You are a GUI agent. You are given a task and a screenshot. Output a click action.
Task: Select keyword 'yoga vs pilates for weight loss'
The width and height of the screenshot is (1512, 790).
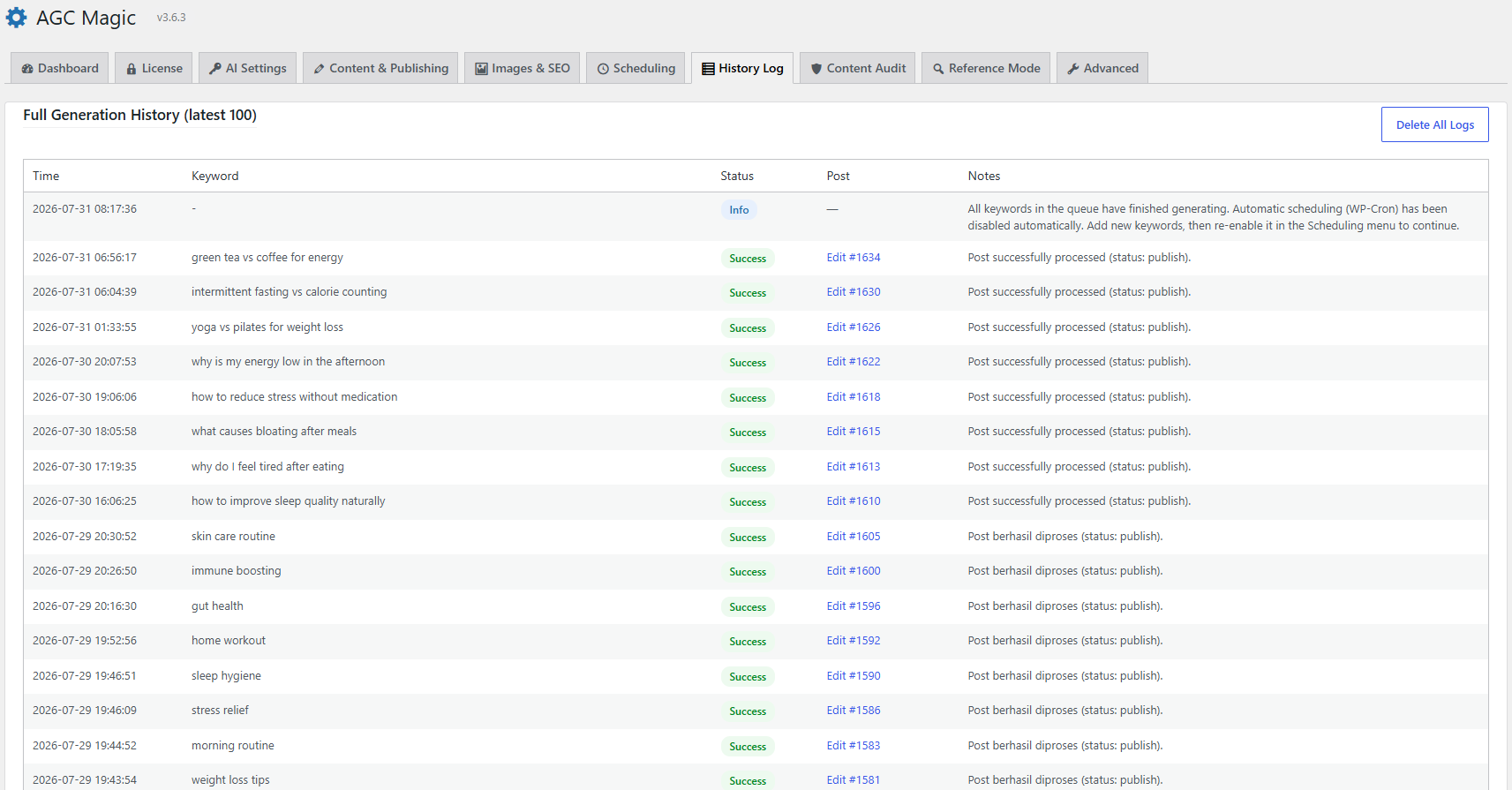pyautogui.click(x=267, y=327)
